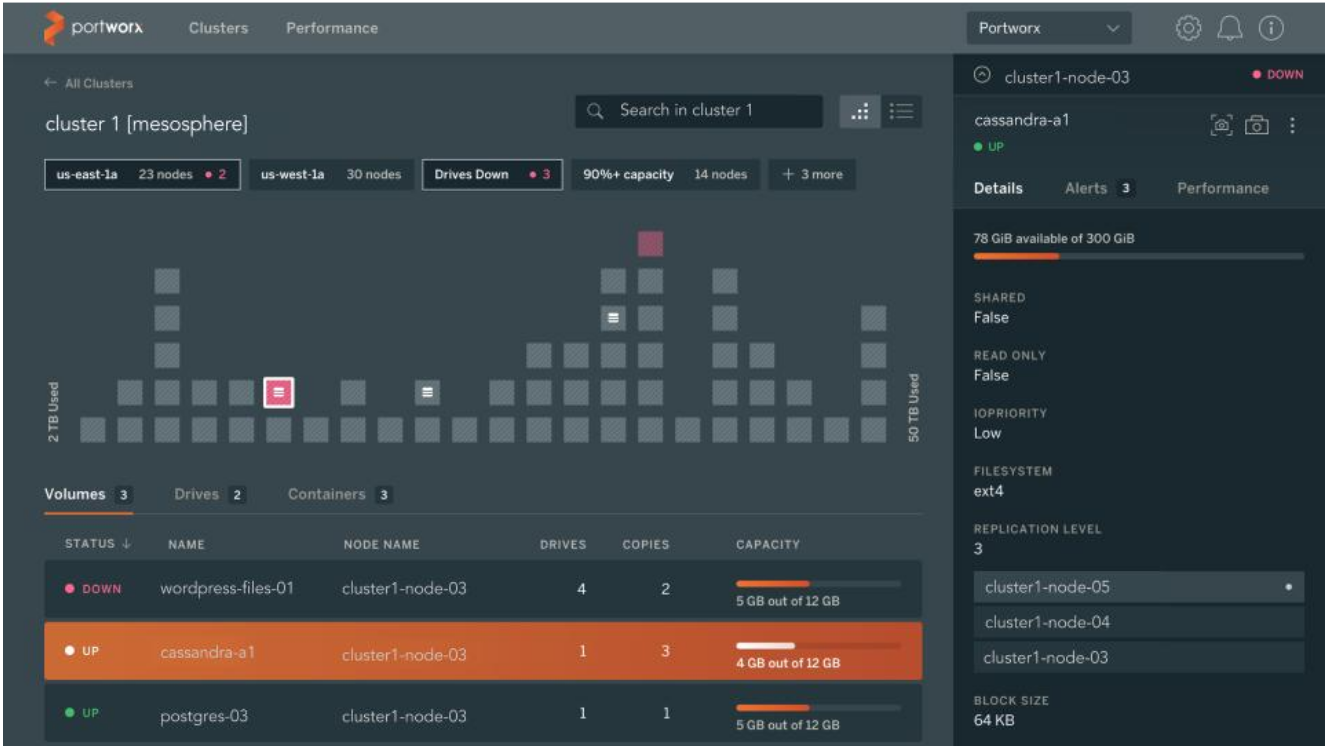
Task: Expand the '+ 3 more' filters
Action: point(811,174)
